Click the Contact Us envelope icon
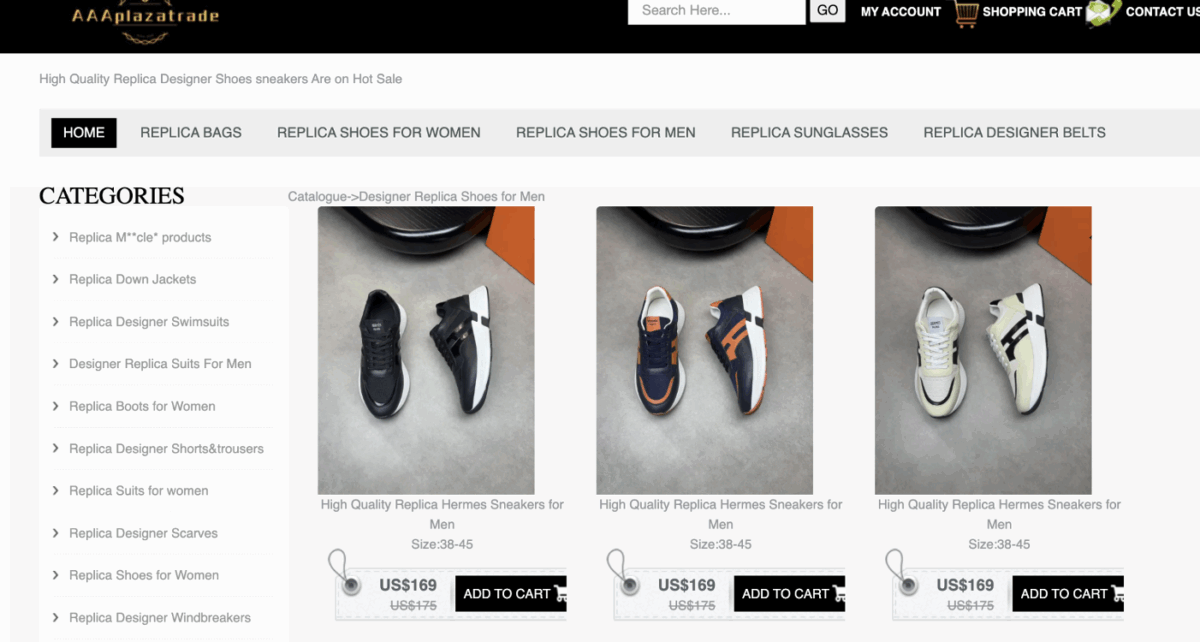Screen dimensions: 1200x642 (1102, 13)
